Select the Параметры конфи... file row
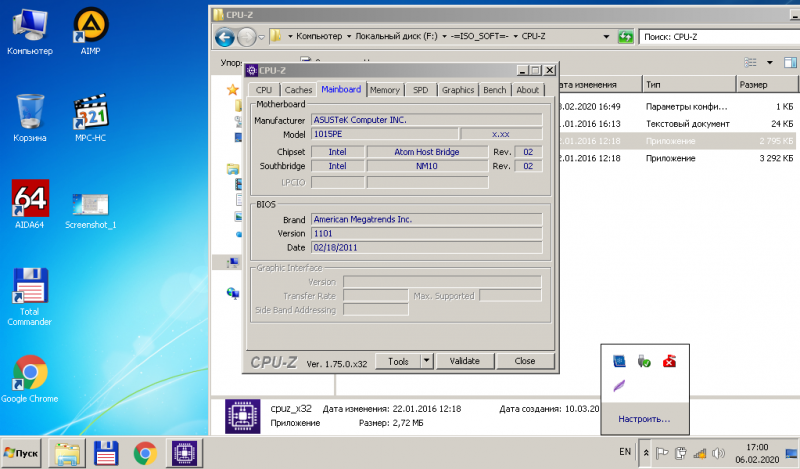800x469 pixels. pos(676,107)
